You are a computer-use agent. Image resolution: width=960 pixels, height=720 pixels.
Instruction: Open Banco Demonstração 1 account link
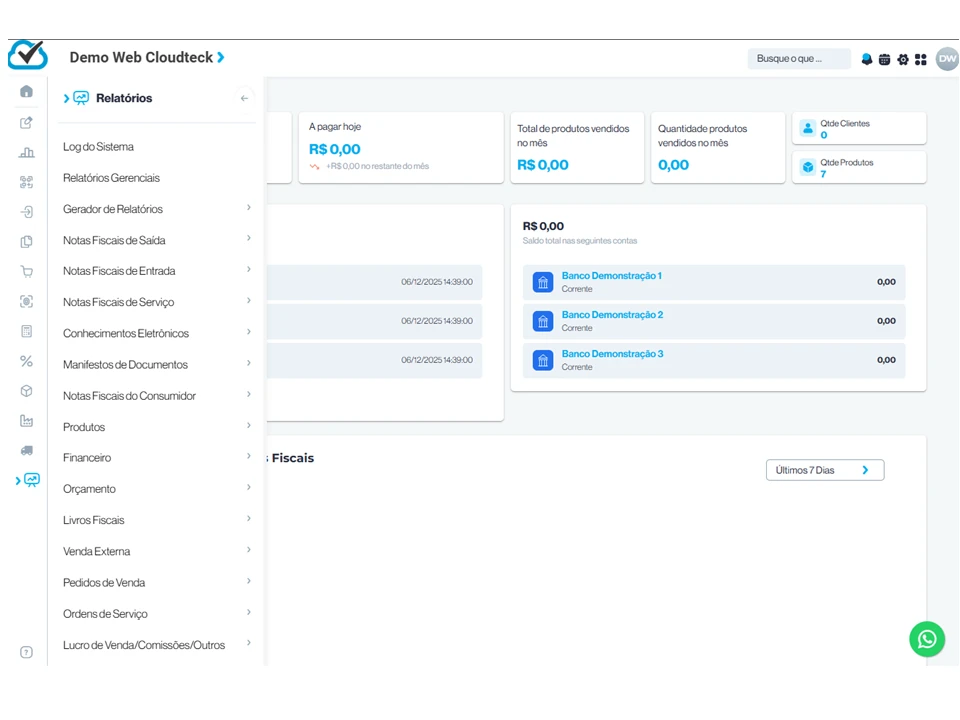[x=611, y=276]
